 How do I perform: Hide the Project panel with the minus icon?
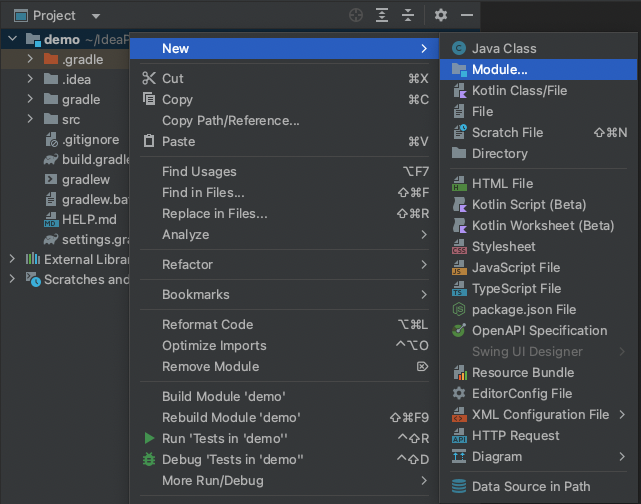pyautogui.click(x=466, y=16)
